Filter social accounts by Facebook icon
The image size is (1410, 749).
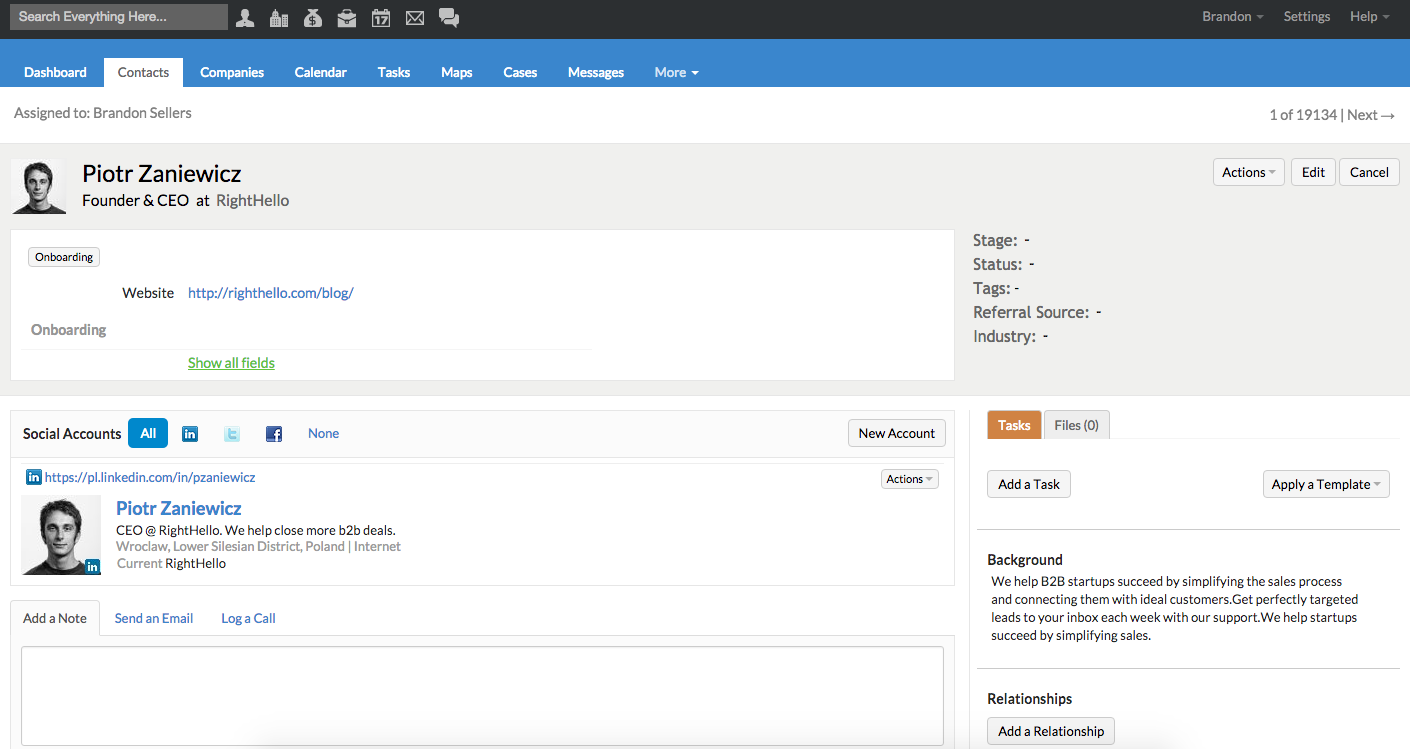274,434
